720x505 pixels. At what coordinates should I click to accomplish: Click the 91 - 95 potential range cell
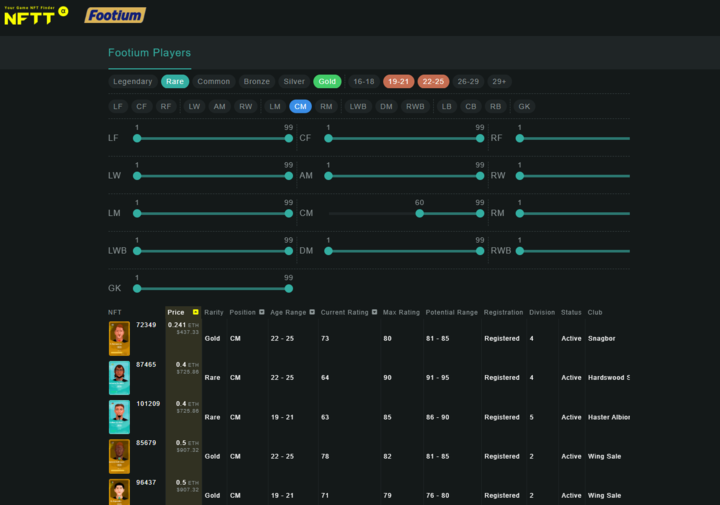point(438,378)
